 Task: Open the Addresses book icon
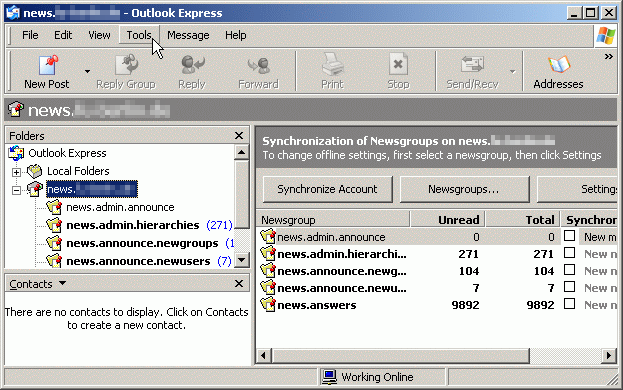click(559, 65)
